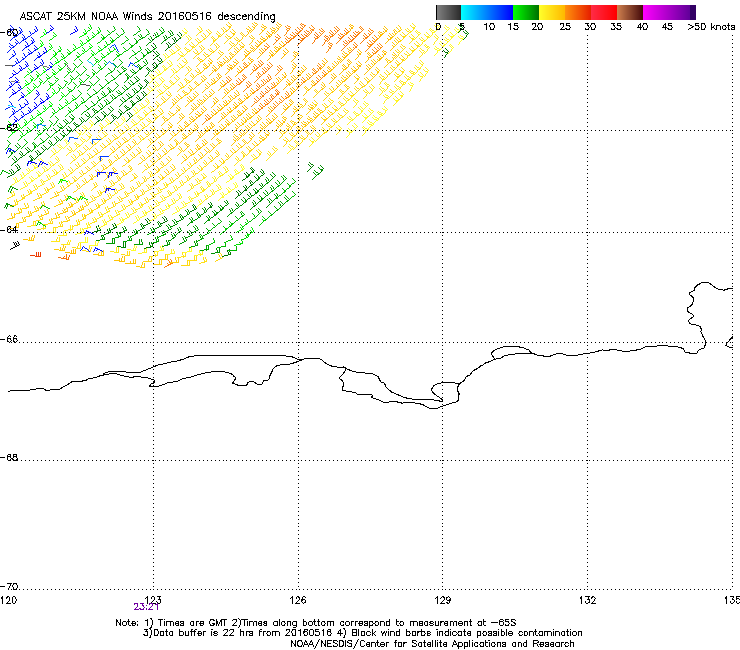Click the longitude label '126'
The image size is (740, 650).
coord(298,600)
